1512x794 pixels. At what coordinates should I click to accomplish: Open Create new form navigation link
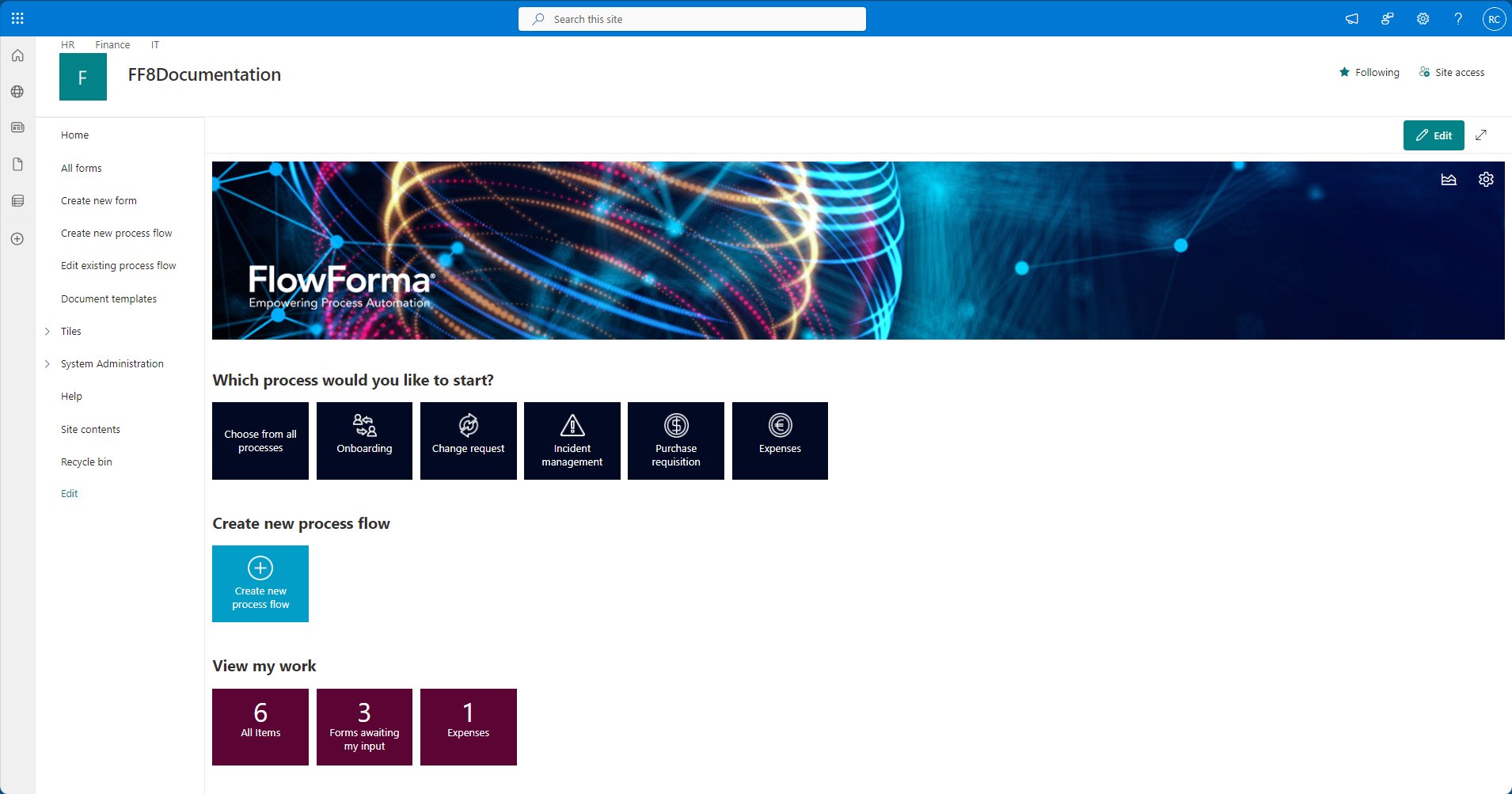[99, 201]
